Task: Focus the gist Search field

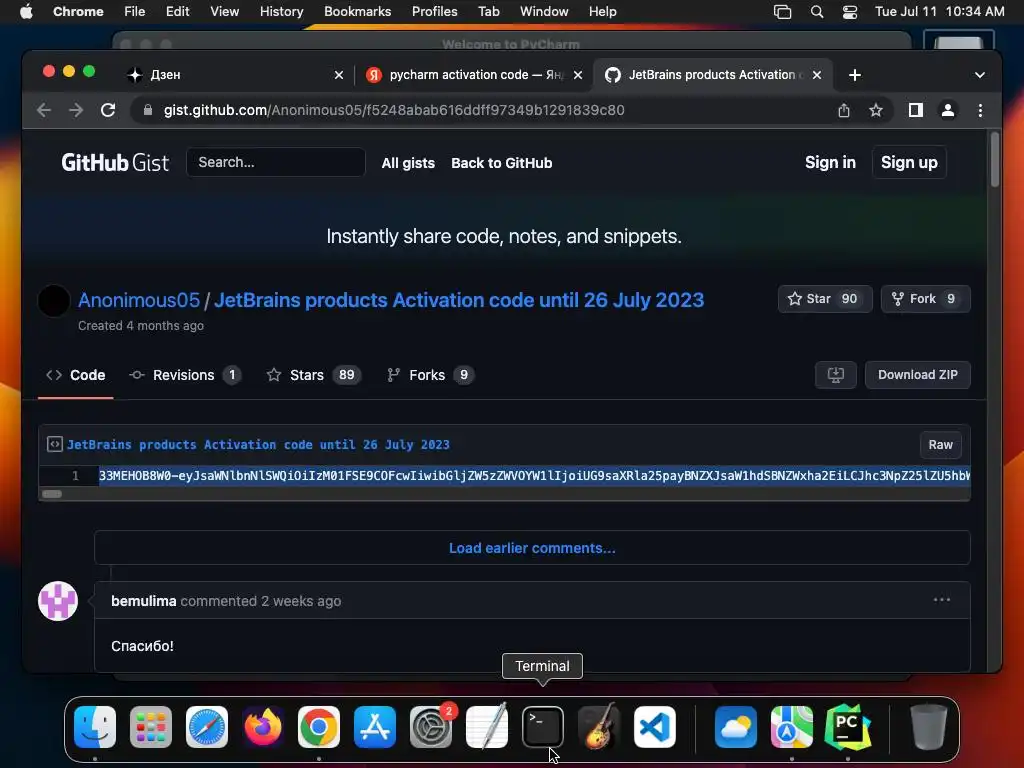Action: (x=276, y=162)
